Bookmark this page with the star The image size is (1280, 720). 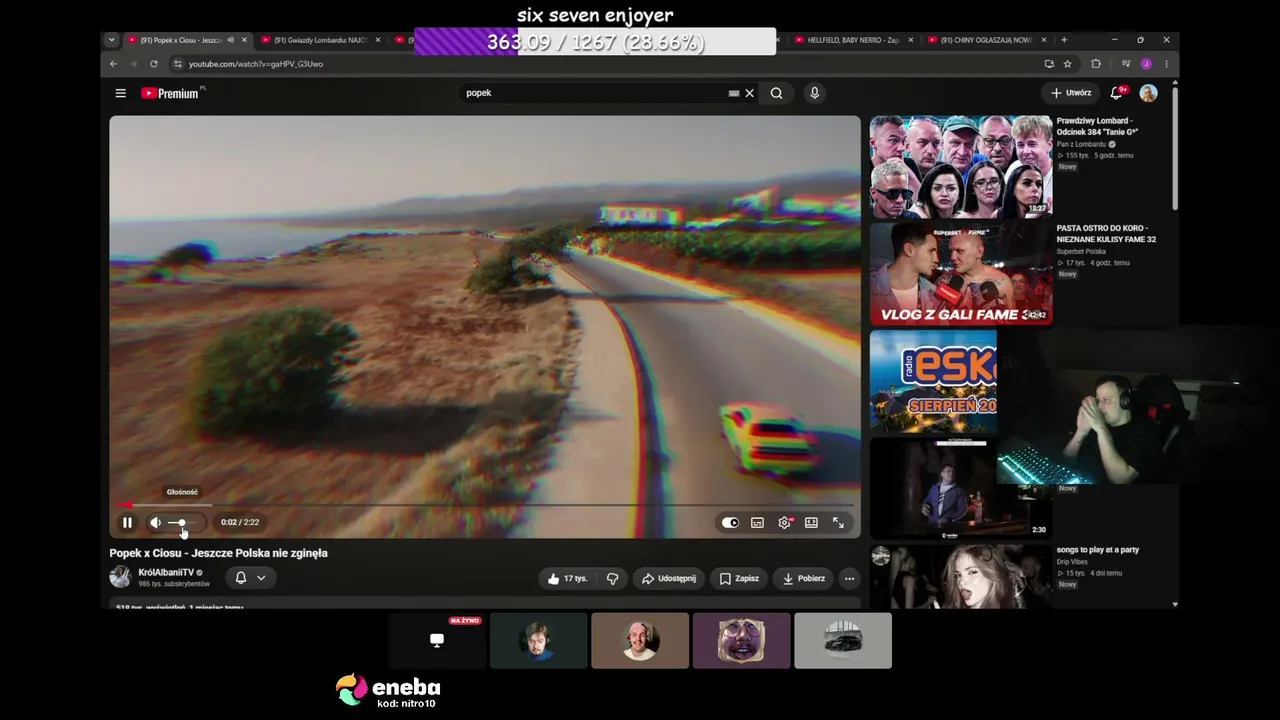coord(1068,64)
